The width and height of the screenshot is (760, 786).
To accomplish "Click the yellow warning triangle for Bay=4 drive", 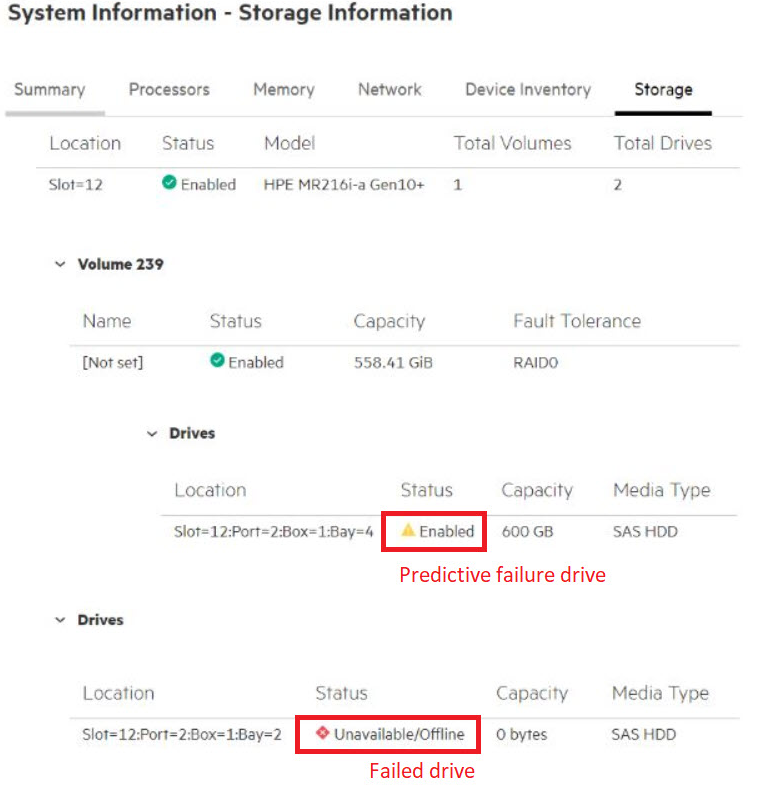I will click(x=408, y=531).
